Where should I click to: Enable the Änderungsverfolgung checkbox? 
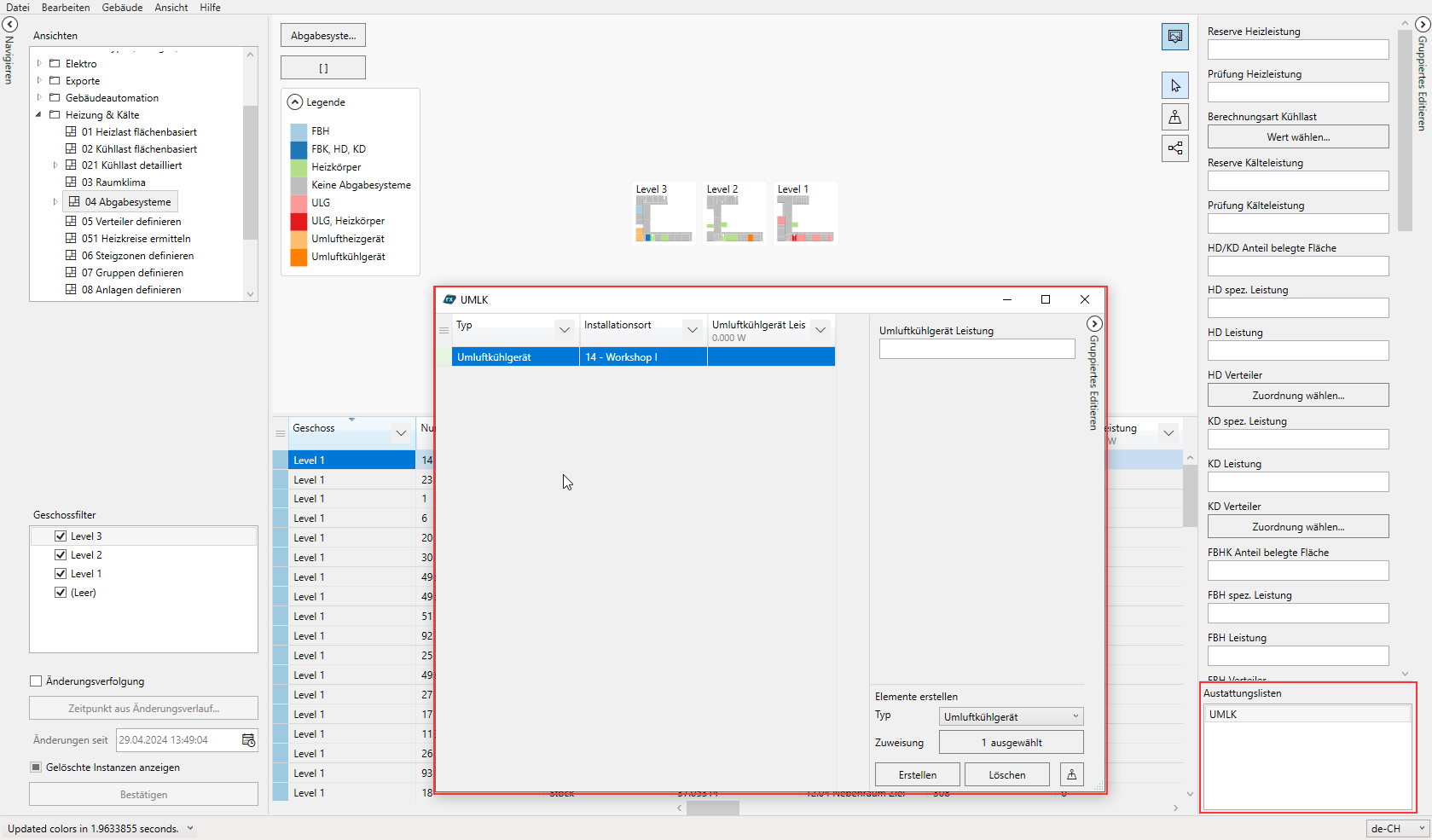point(36,681)
